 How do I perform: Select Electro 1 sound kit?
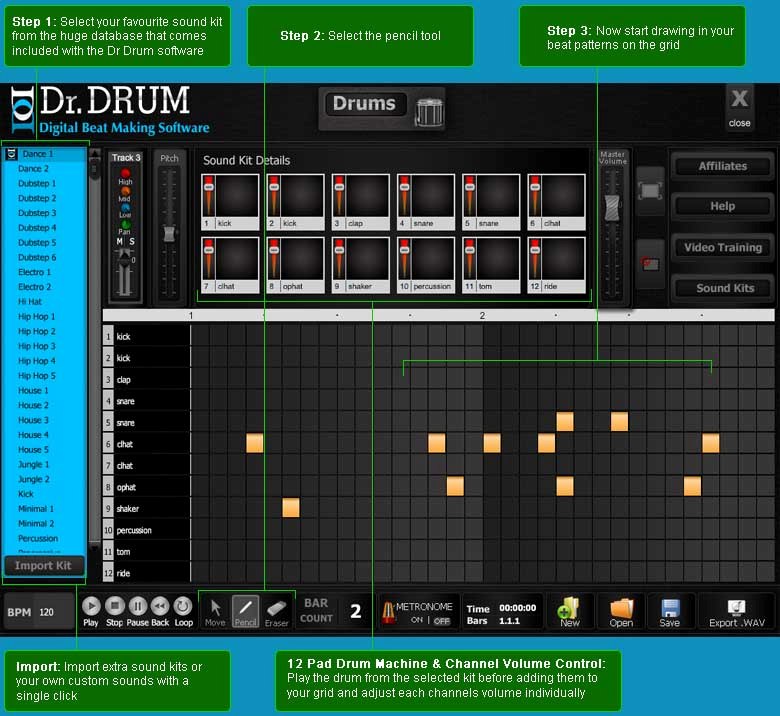(45, 272)
